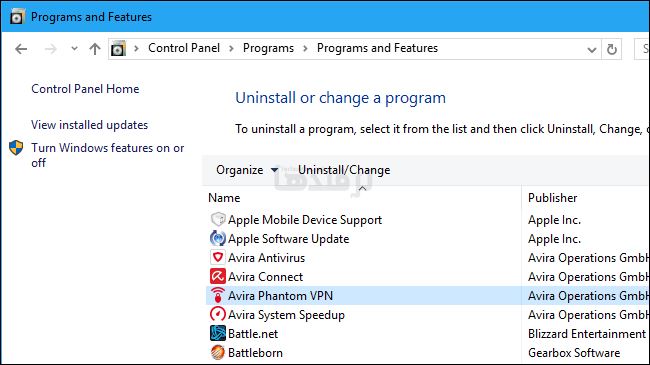Viewport: 650px width, 365px height.
Task: Open the recent locations dropdown arrow
Action: 74,49
